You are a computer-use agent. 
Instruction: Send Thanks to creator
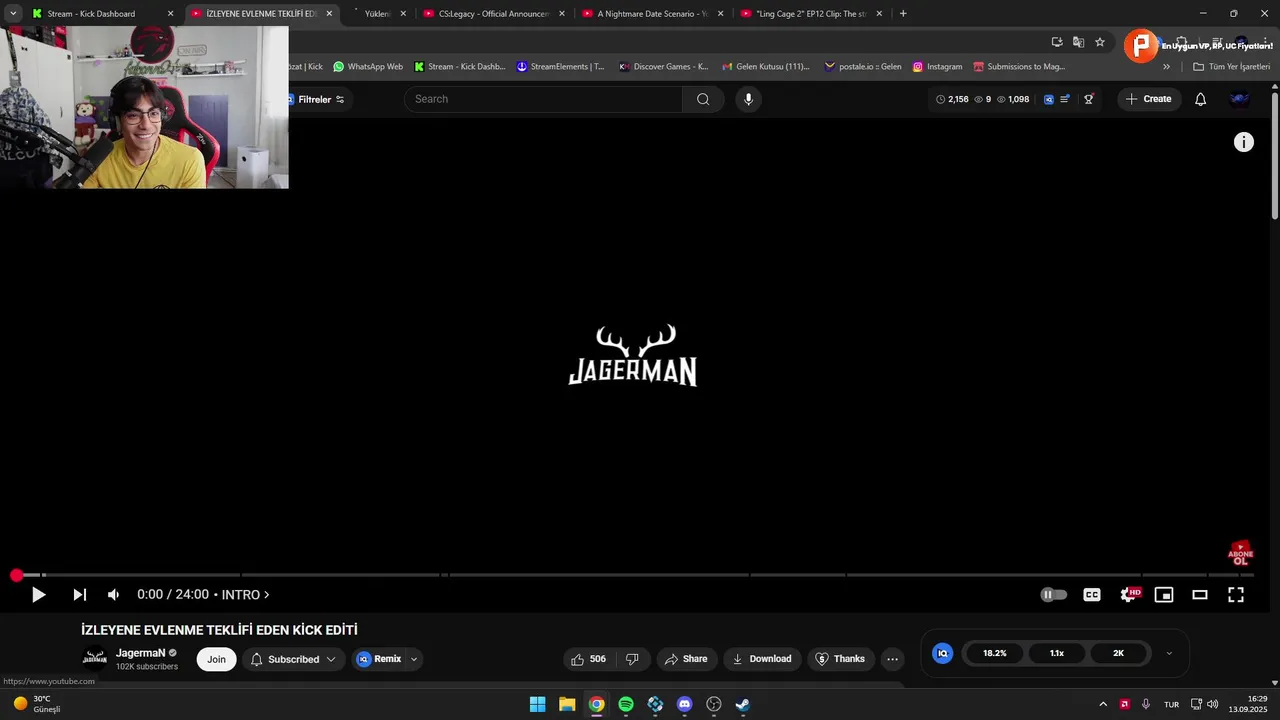[840, 659]
